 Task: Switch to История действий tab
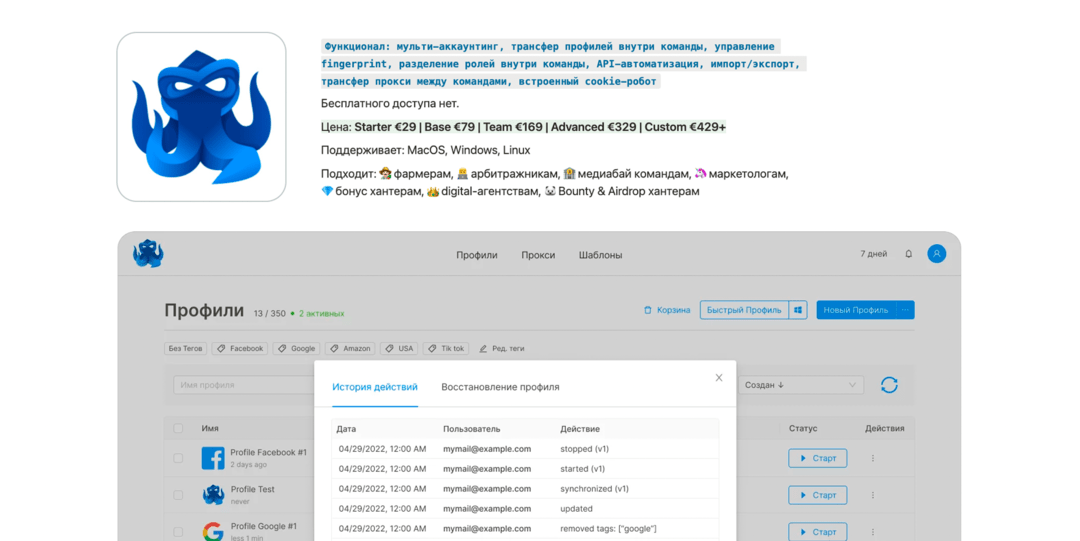click(375, 387)
